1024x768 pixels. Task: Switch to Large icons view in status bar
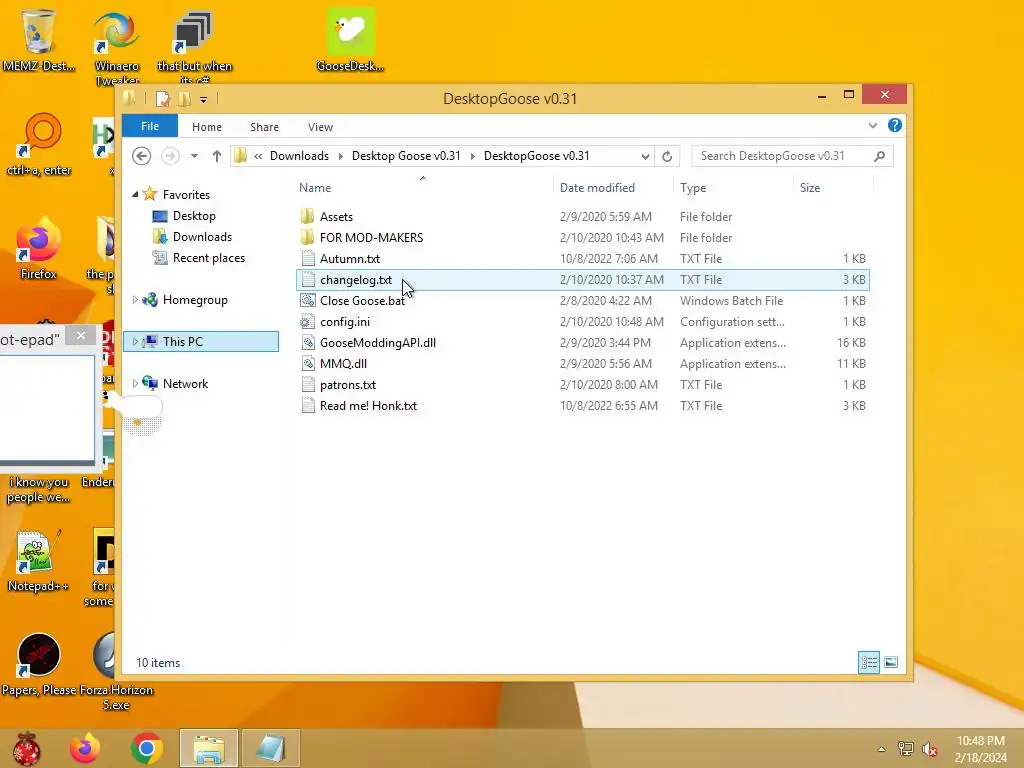tap(891, 662)
